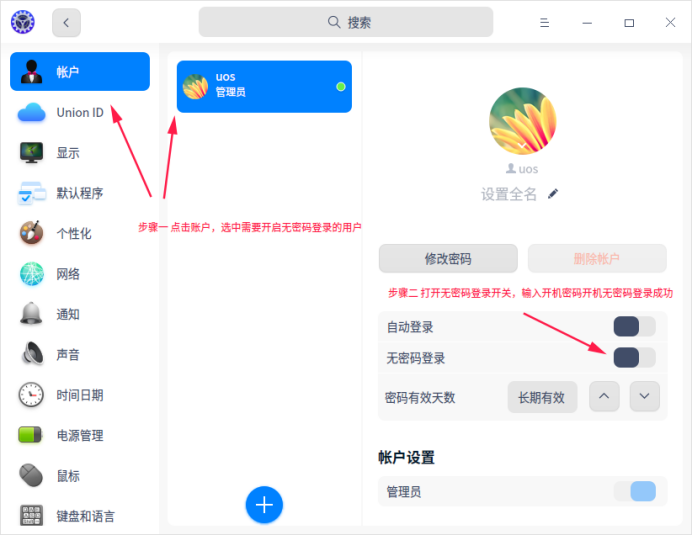Screen dimensions: 692x535
Task: Click the large user avatar picture
Action: click(x=523, y=121)
